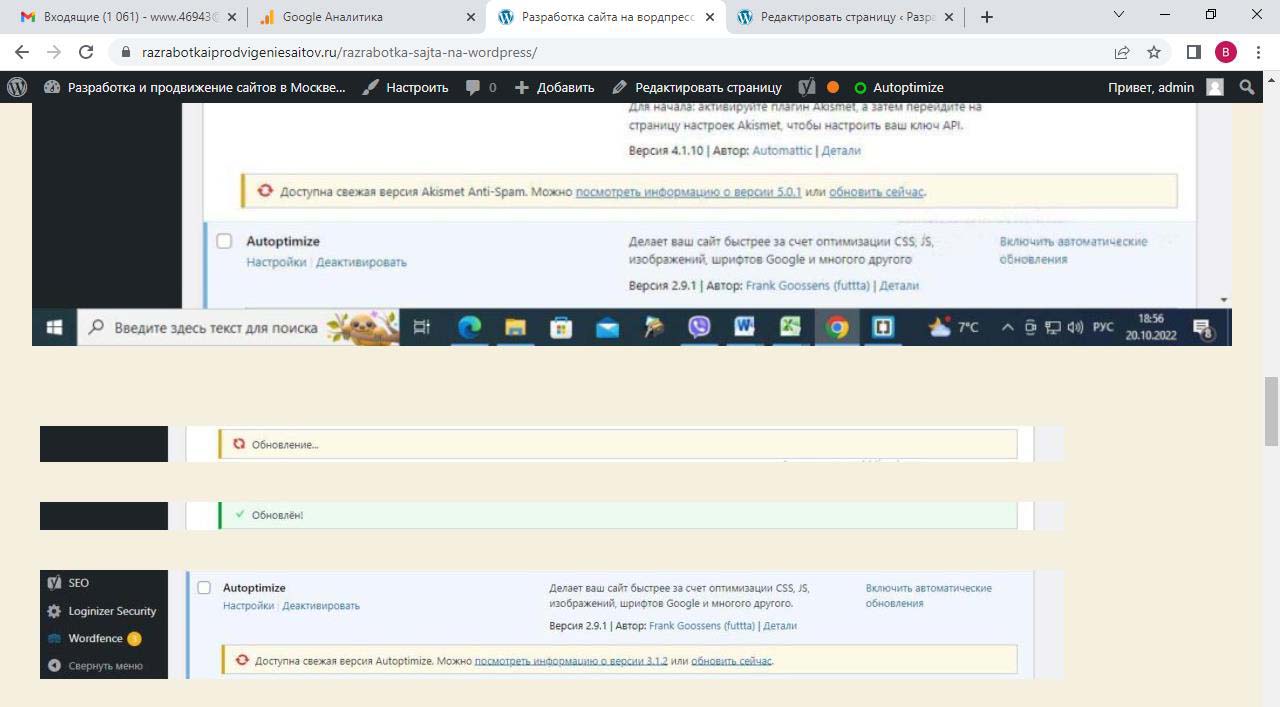Screen dimensions: 1280x707
Task: Click Редактировать страницу in admin bar
Action: pos(696,87)
